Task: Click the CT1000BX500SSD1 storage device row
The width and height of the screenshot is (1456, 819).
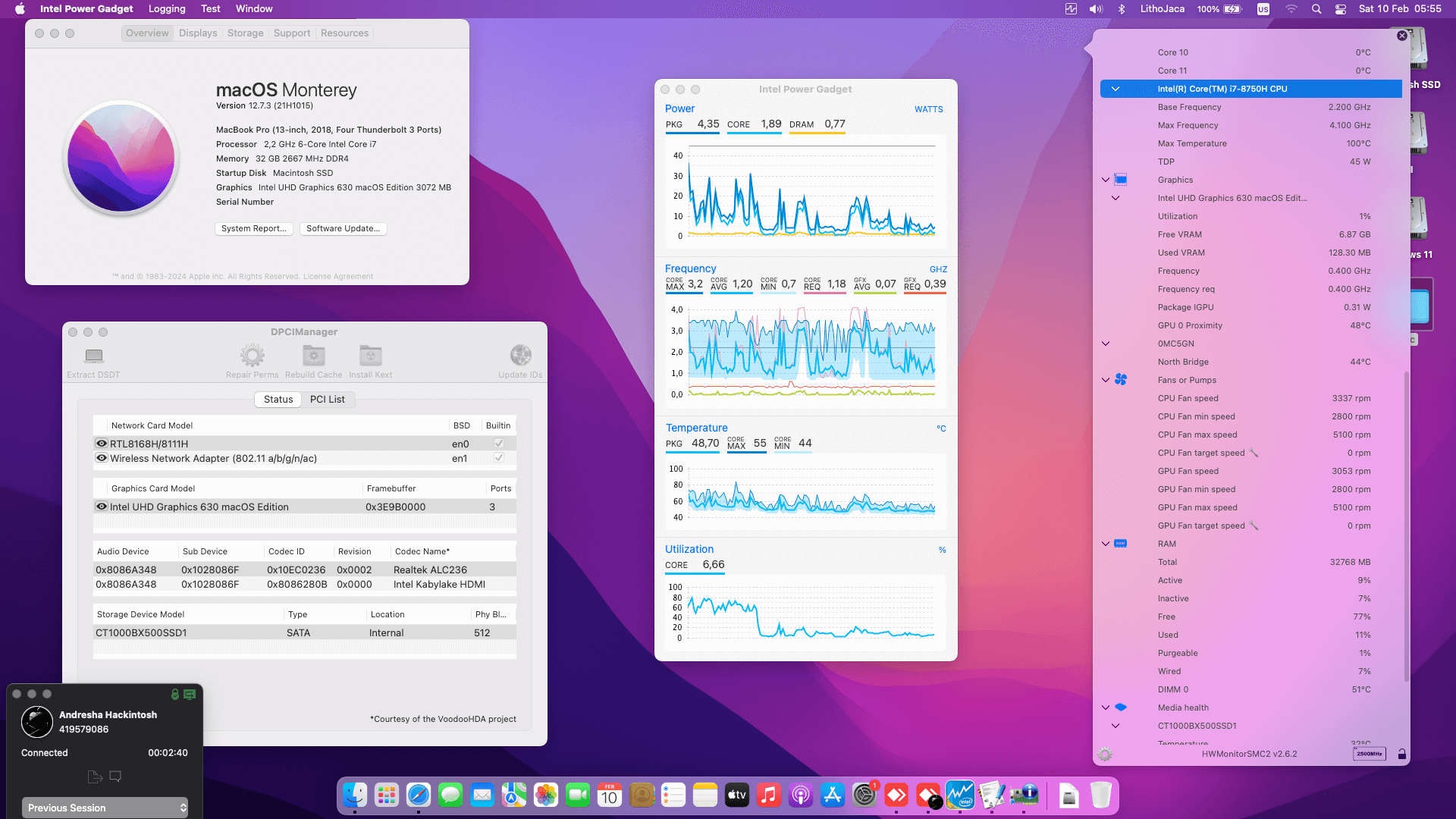Action: [x=305, y=633]
